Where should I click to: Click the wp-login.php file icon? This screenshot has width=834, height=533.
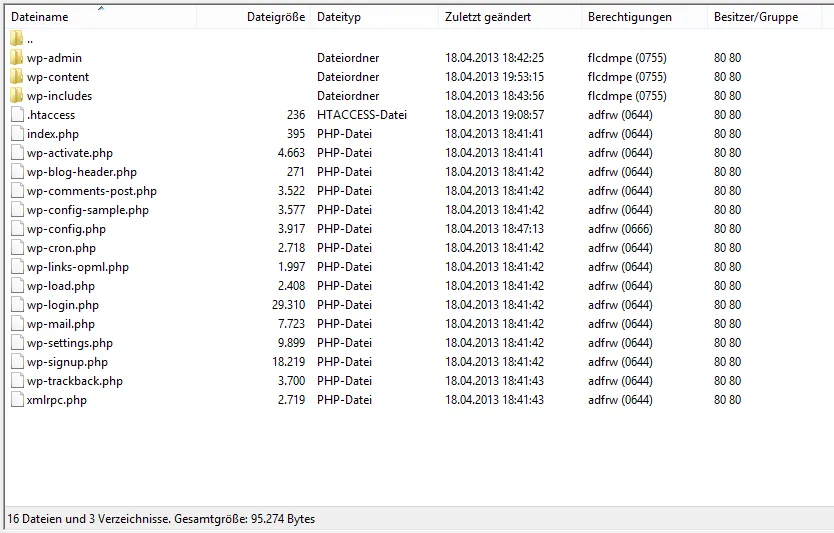(18, 305)
